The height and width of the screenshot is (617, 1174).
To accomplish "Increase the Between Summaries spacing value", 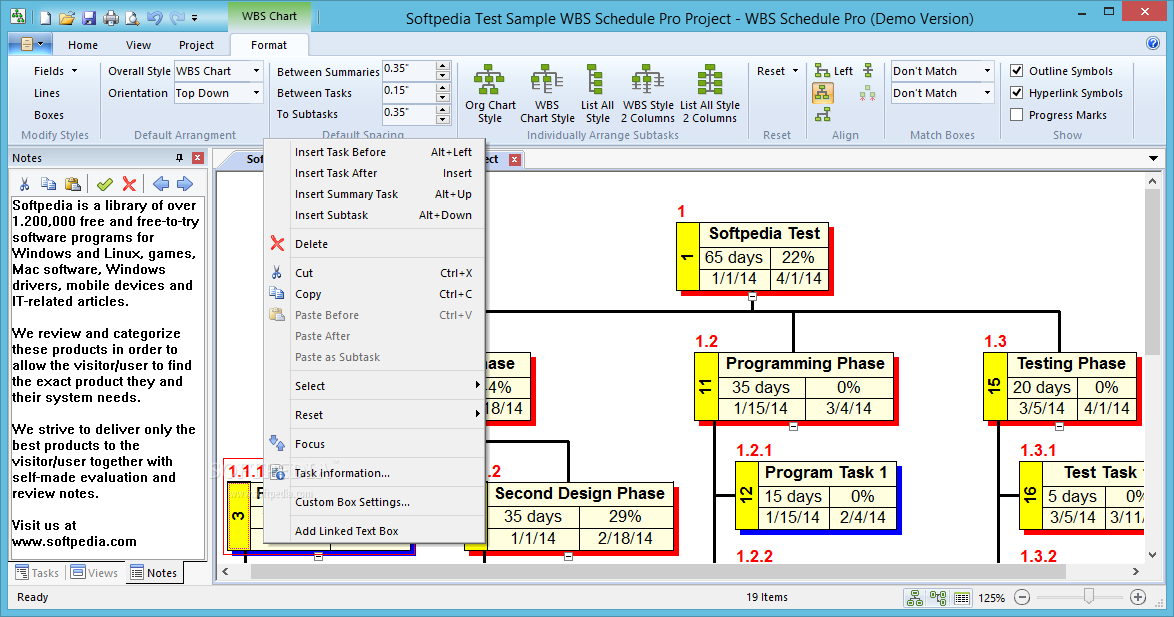I will (x=442, y=66).
